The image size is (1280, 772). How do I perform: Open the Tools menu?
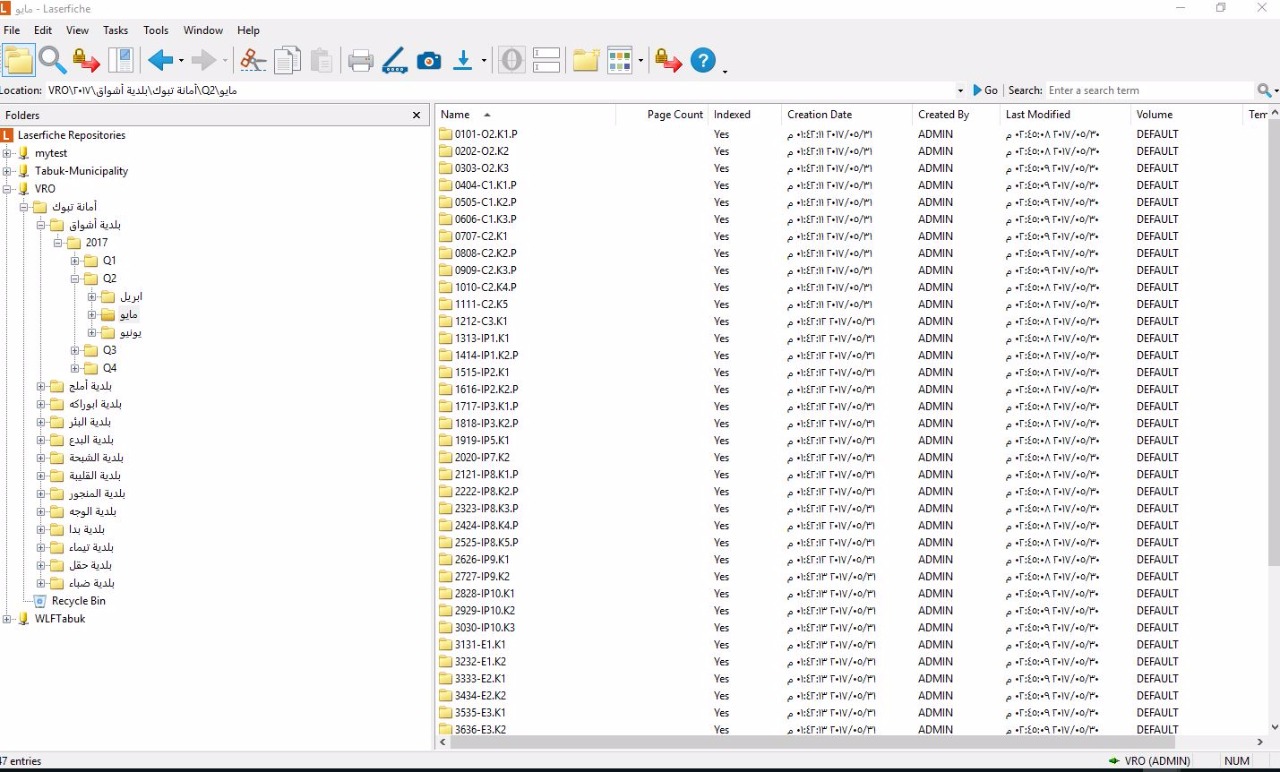click(156, 30)
